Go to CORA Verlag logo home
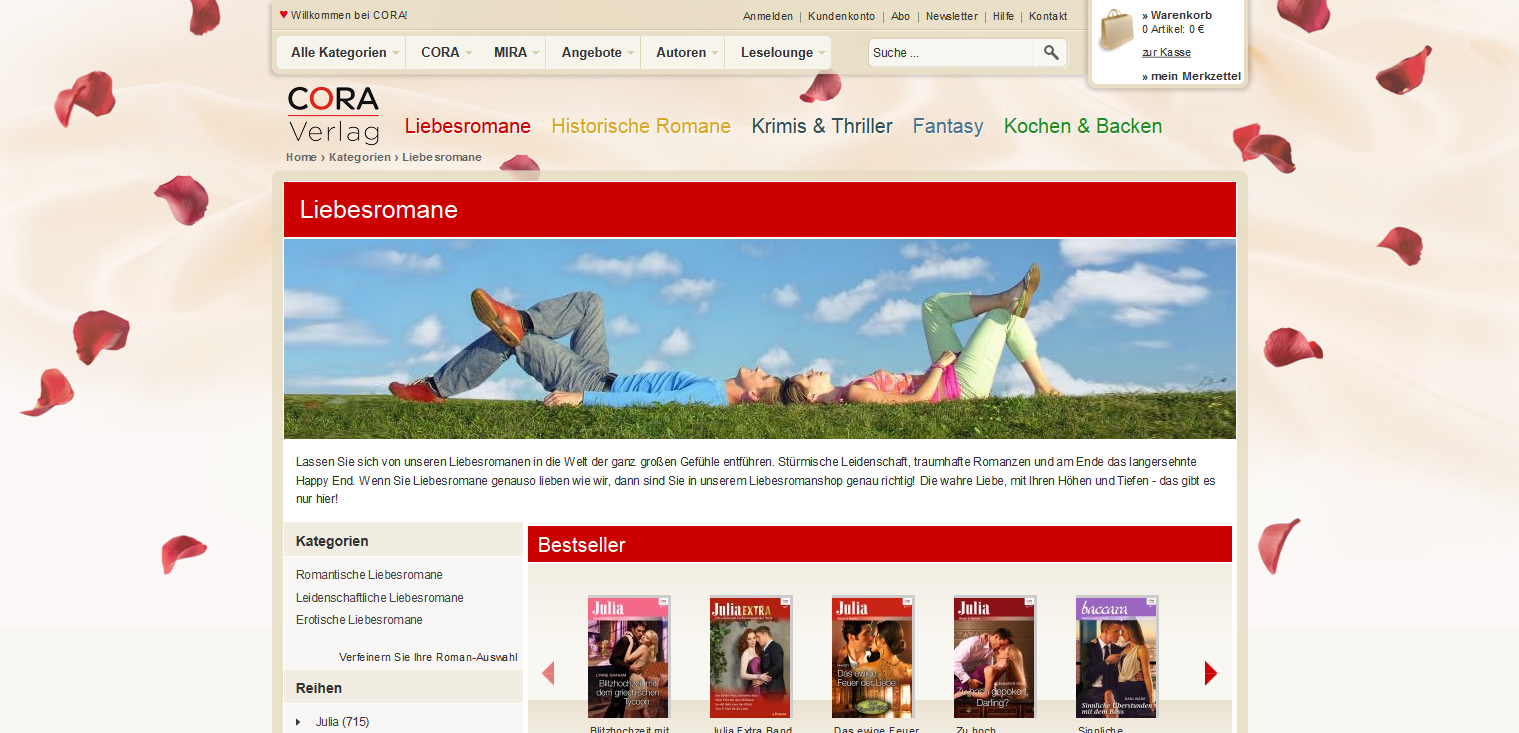This screenshot has height=733, width=1519. point(334,115)
